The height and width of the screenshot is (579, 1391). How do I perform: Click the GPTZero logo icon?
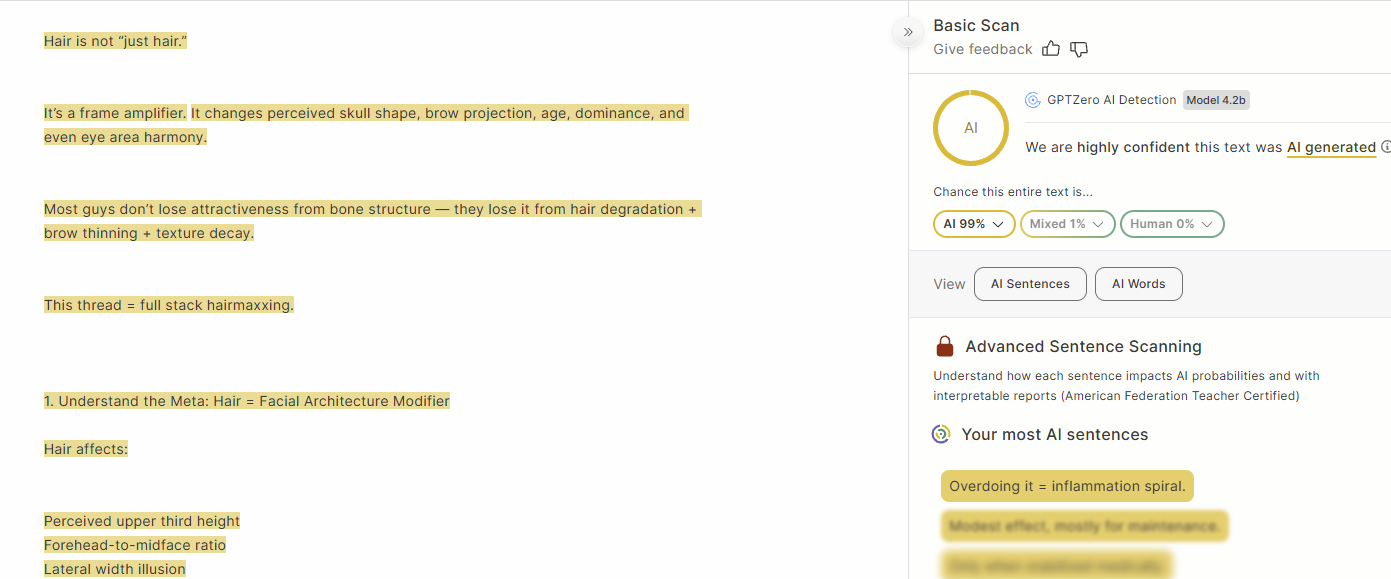click(x=1033, y=100)
